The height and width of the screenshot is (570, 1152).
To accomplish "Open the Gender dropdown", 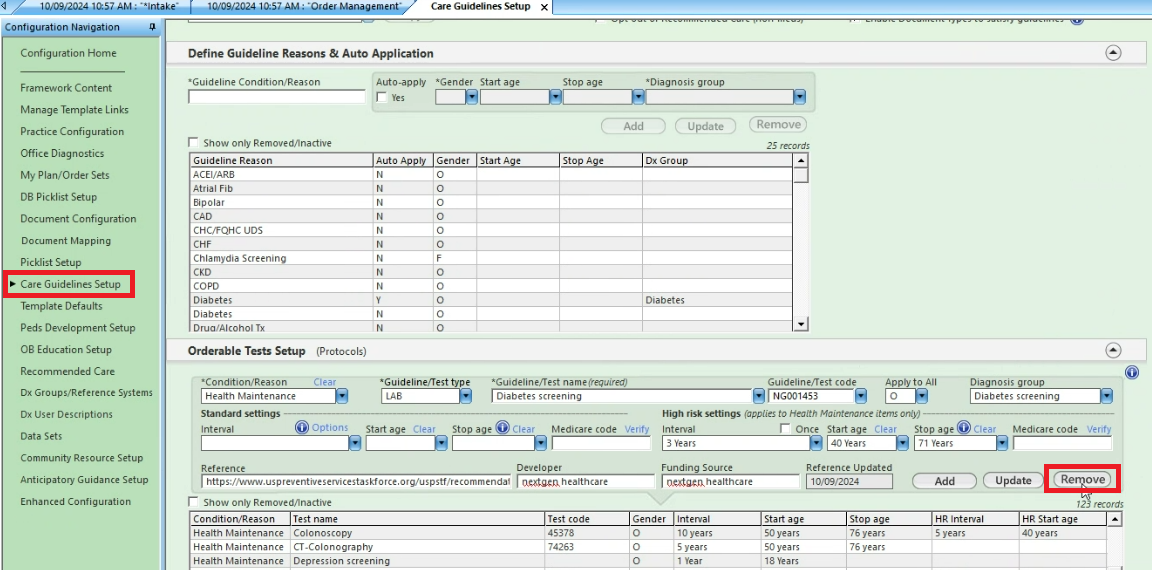I will point(472,97).
